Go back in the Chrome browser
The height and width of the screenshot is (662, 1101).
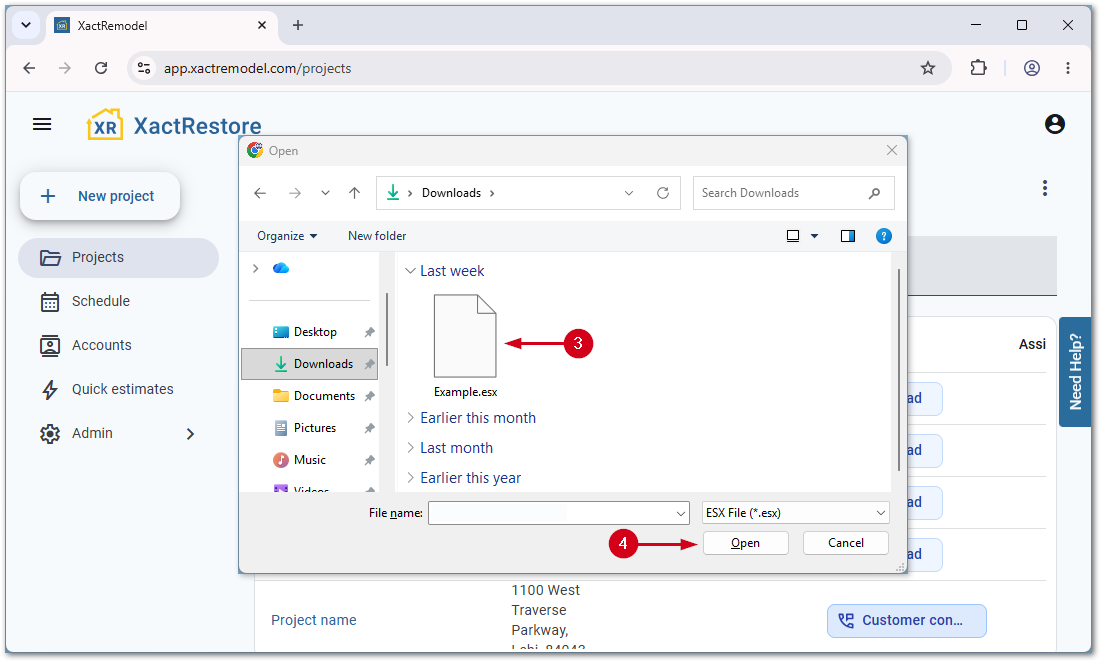coord(29,68)
